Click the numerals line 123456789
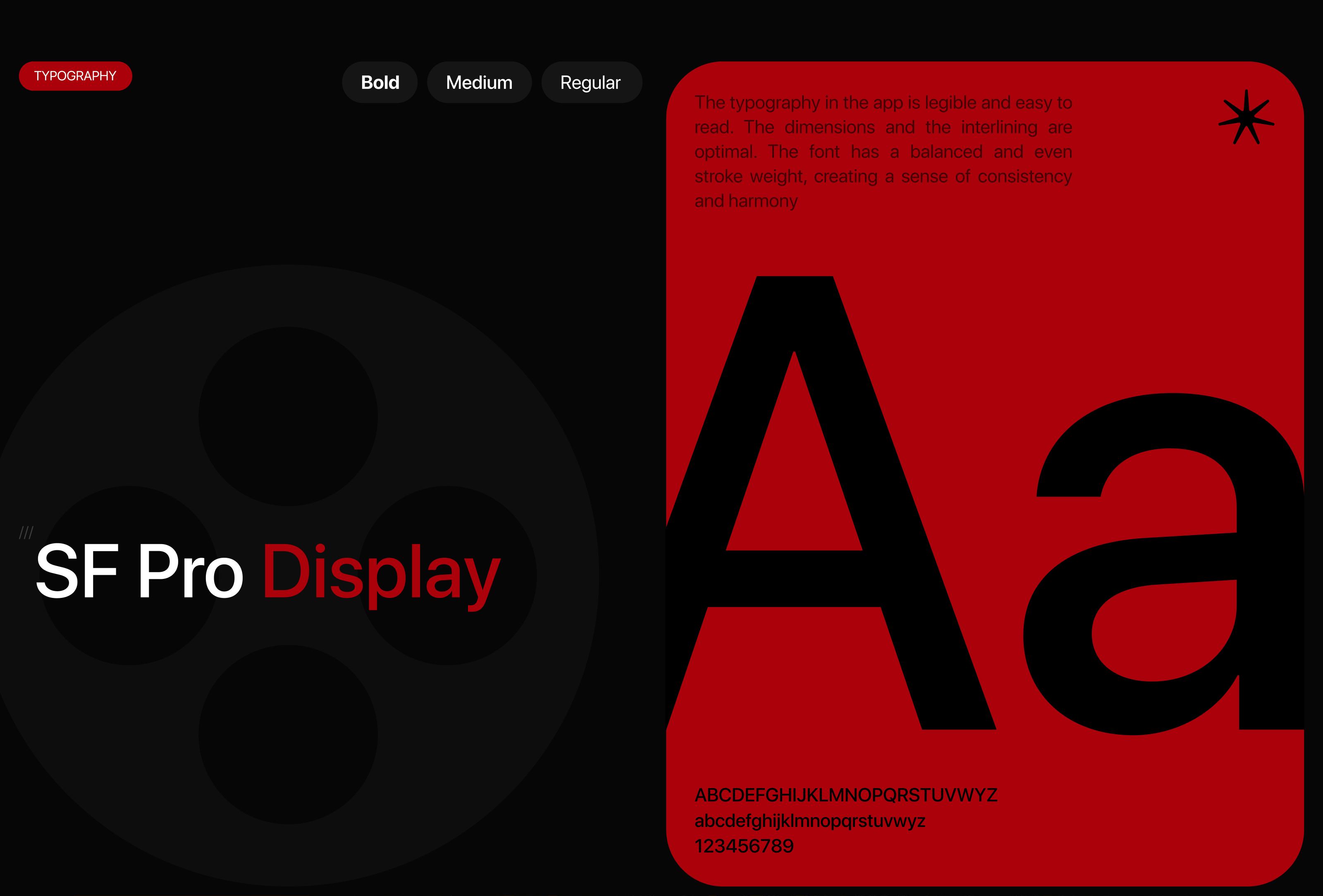Screen dimensions: 1323x896 pyautogui.click(x=744, y=846)
